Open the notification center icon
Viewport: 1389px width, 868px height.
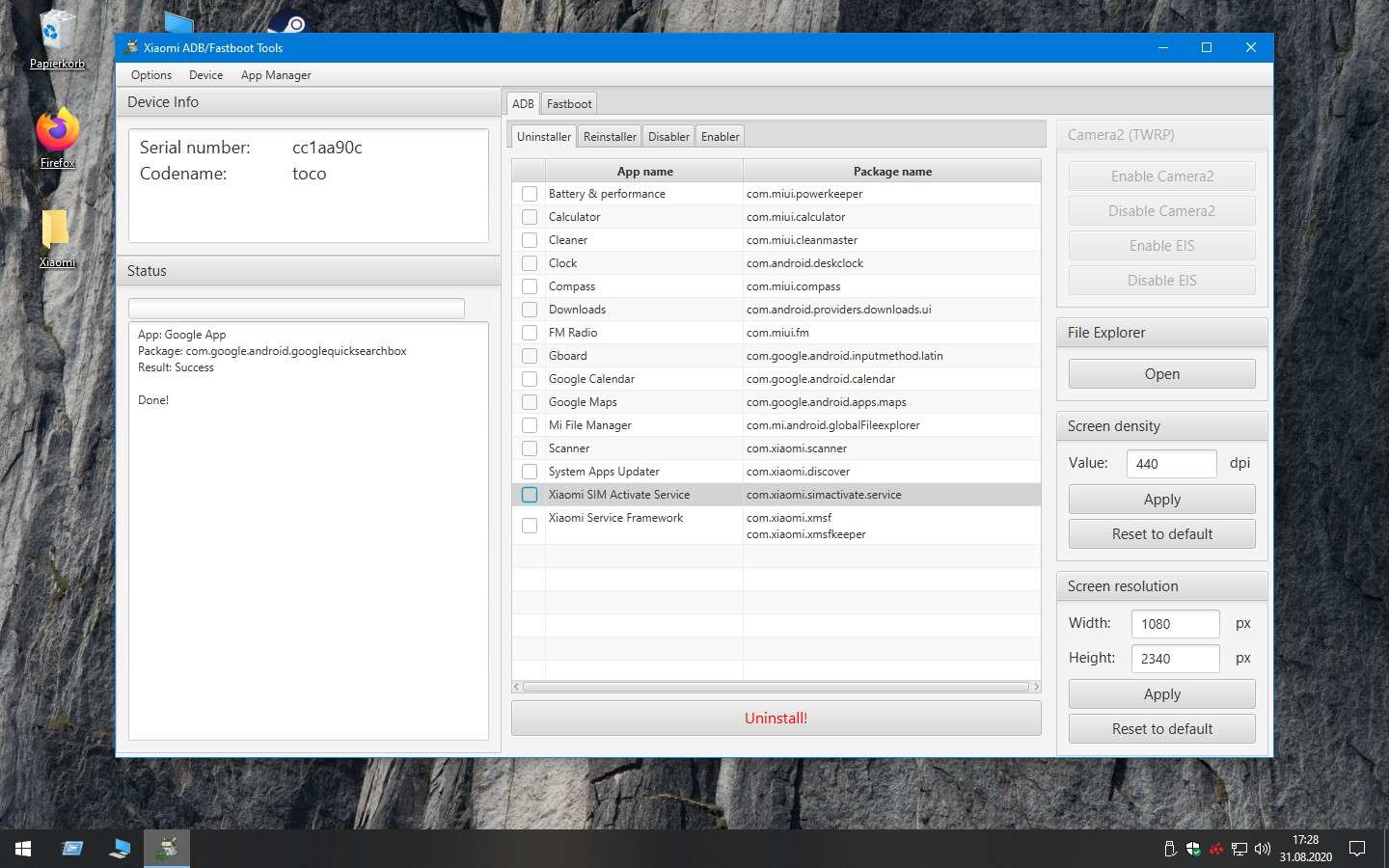click(1357, 850)
